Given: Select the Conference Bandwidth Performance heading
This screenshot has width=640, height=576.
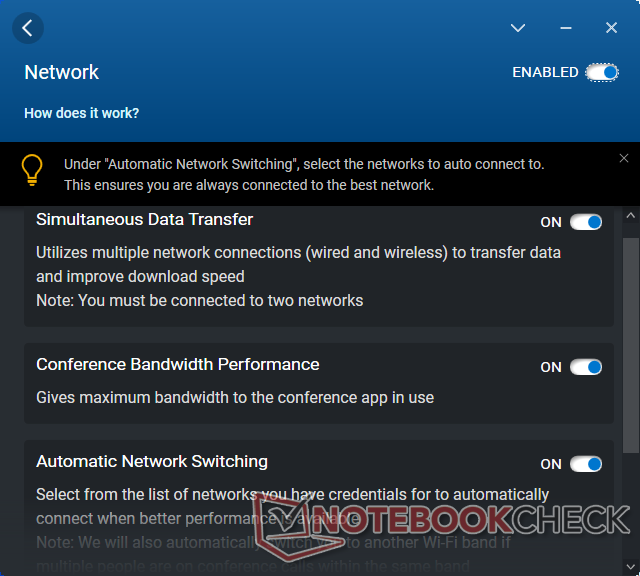Looking at the screenshot, I should pos(178,364).
